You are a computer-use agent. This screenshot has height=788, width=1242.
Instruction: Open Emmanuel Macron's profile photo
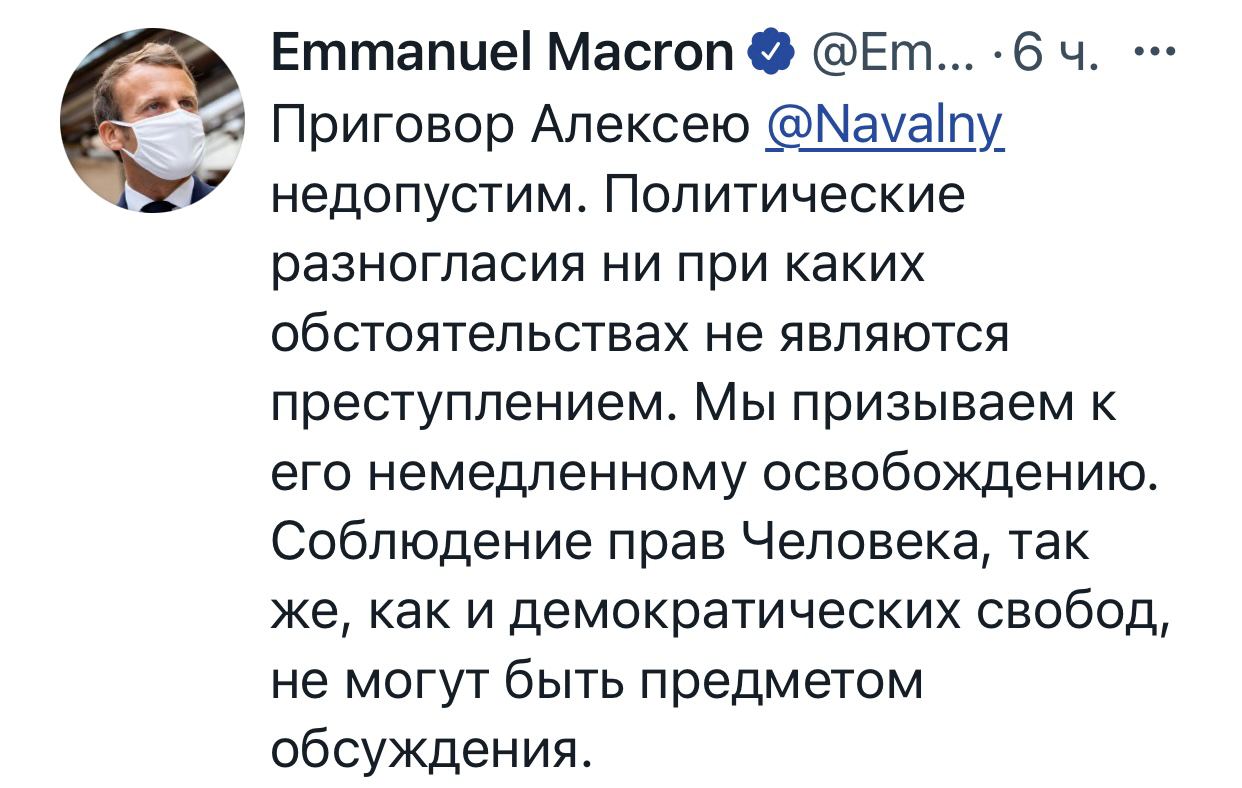151,120
